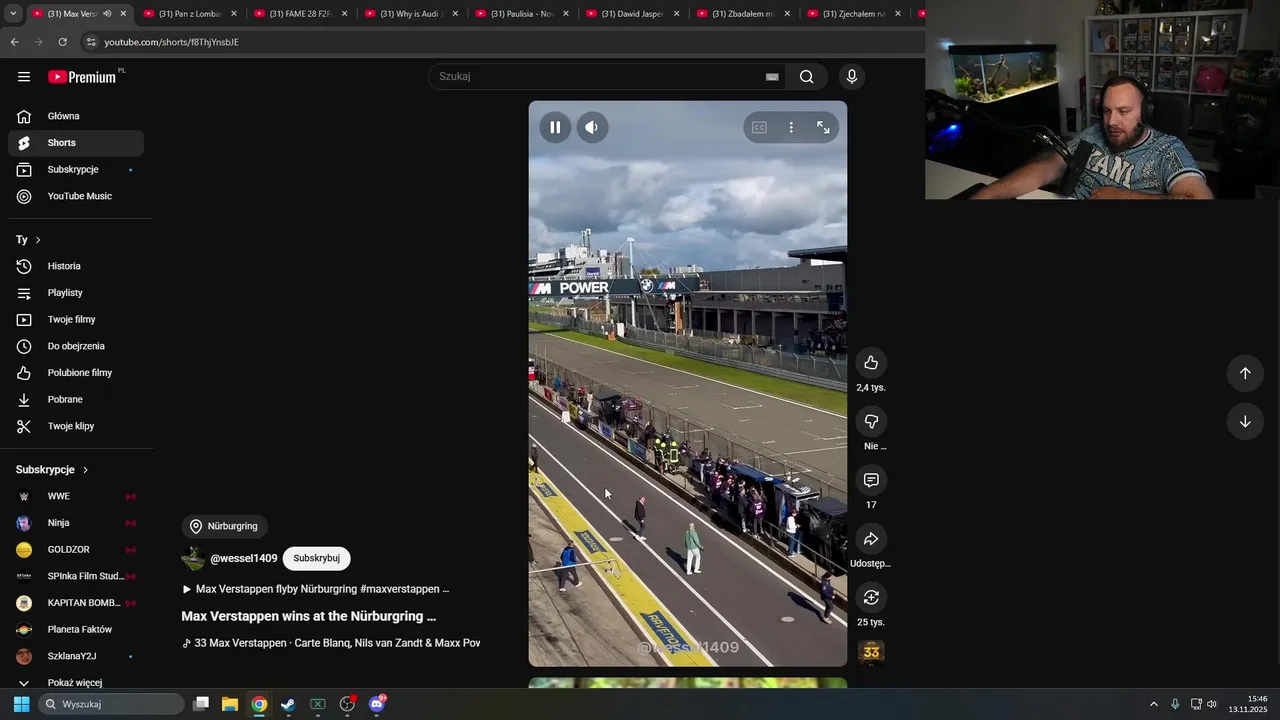Open the on-screen keyboard in search box
The width and height of the screenshot is (1280, 720).
pos(772,76)
